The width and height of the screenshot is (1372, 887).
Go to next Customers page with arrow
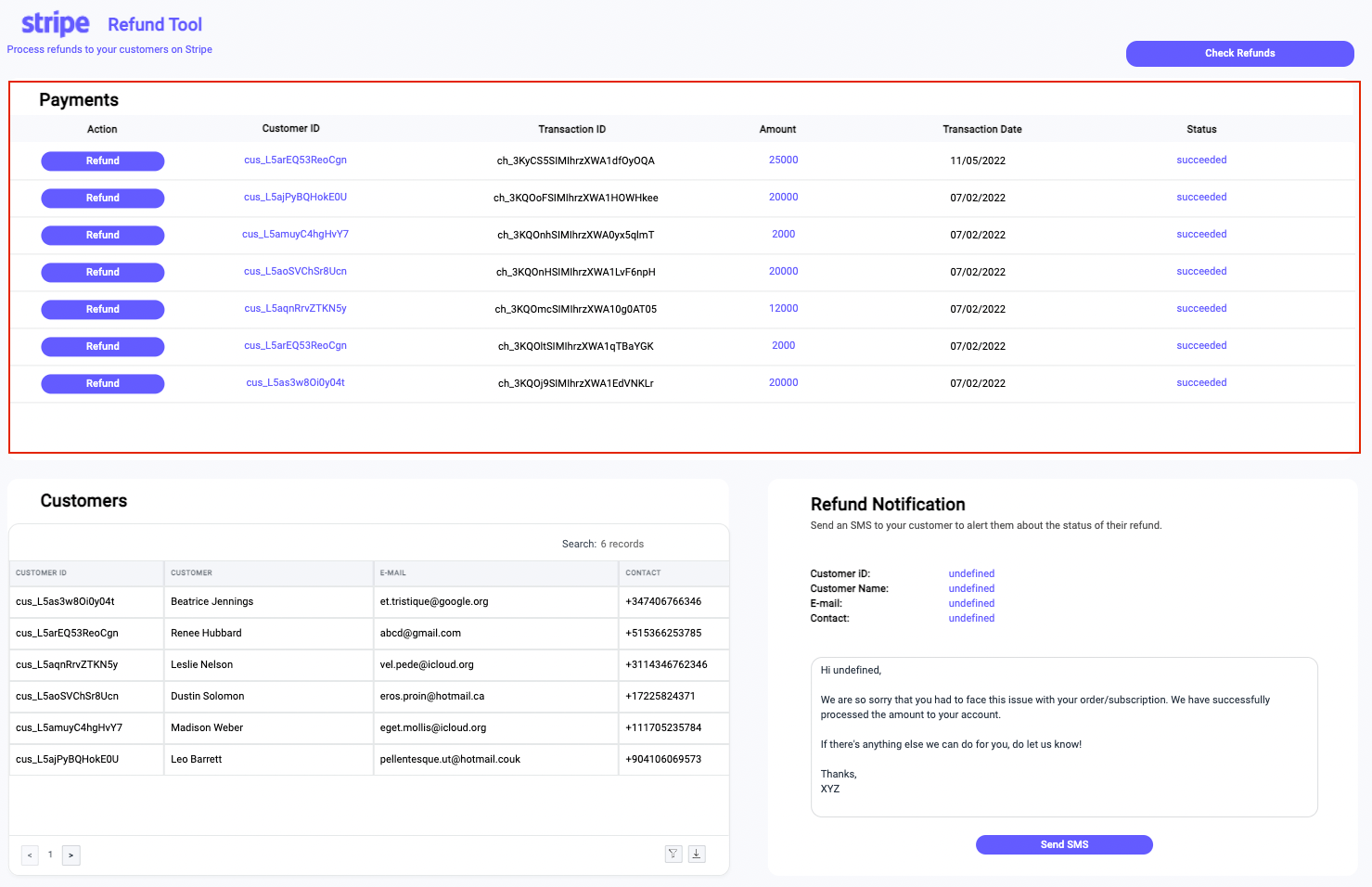pos(71,855)
